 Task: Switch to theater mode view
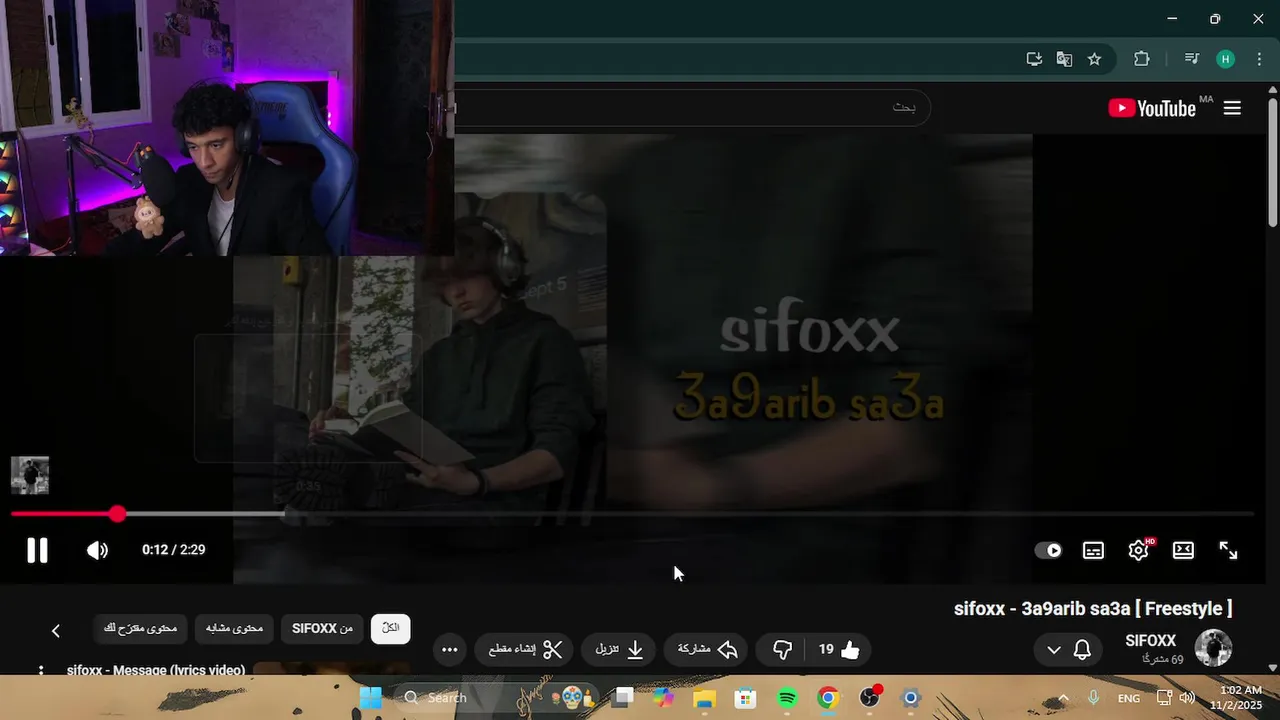coord(1183,550)
